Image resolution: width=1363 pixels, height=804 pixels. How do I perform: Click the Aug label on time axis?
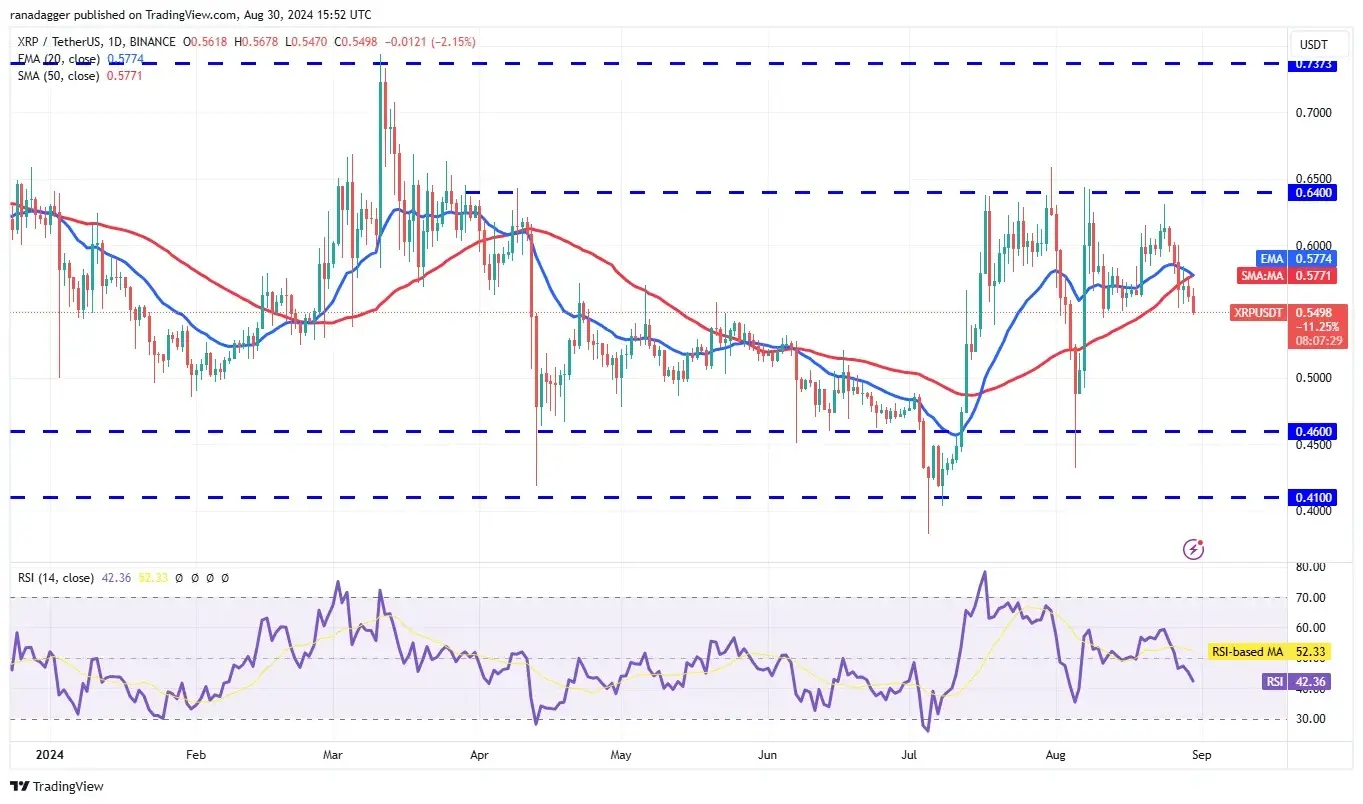1056,755
